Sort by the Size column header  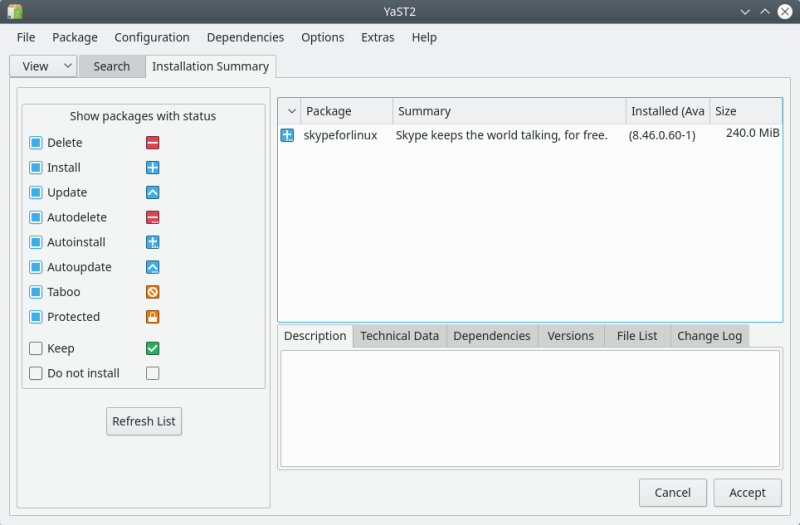(746, 111)
